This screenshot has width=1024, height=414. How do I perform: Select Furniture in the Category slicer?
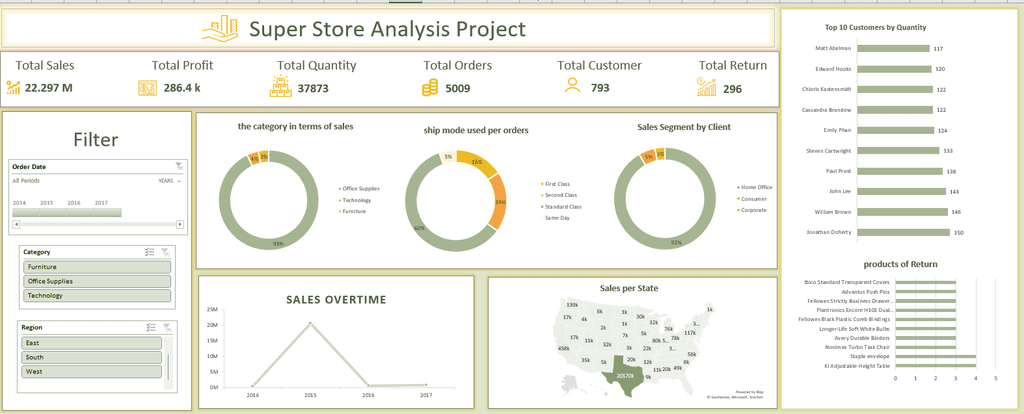click(x=97, y=267)
